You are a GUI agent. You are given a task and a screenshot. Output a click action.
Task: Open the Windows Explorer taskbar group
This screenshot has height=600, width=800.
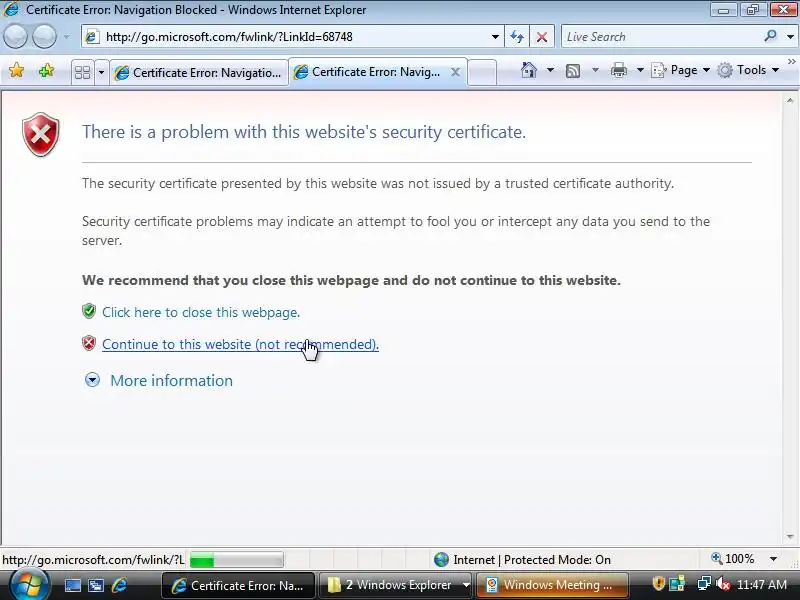click(x=396, y=585)
